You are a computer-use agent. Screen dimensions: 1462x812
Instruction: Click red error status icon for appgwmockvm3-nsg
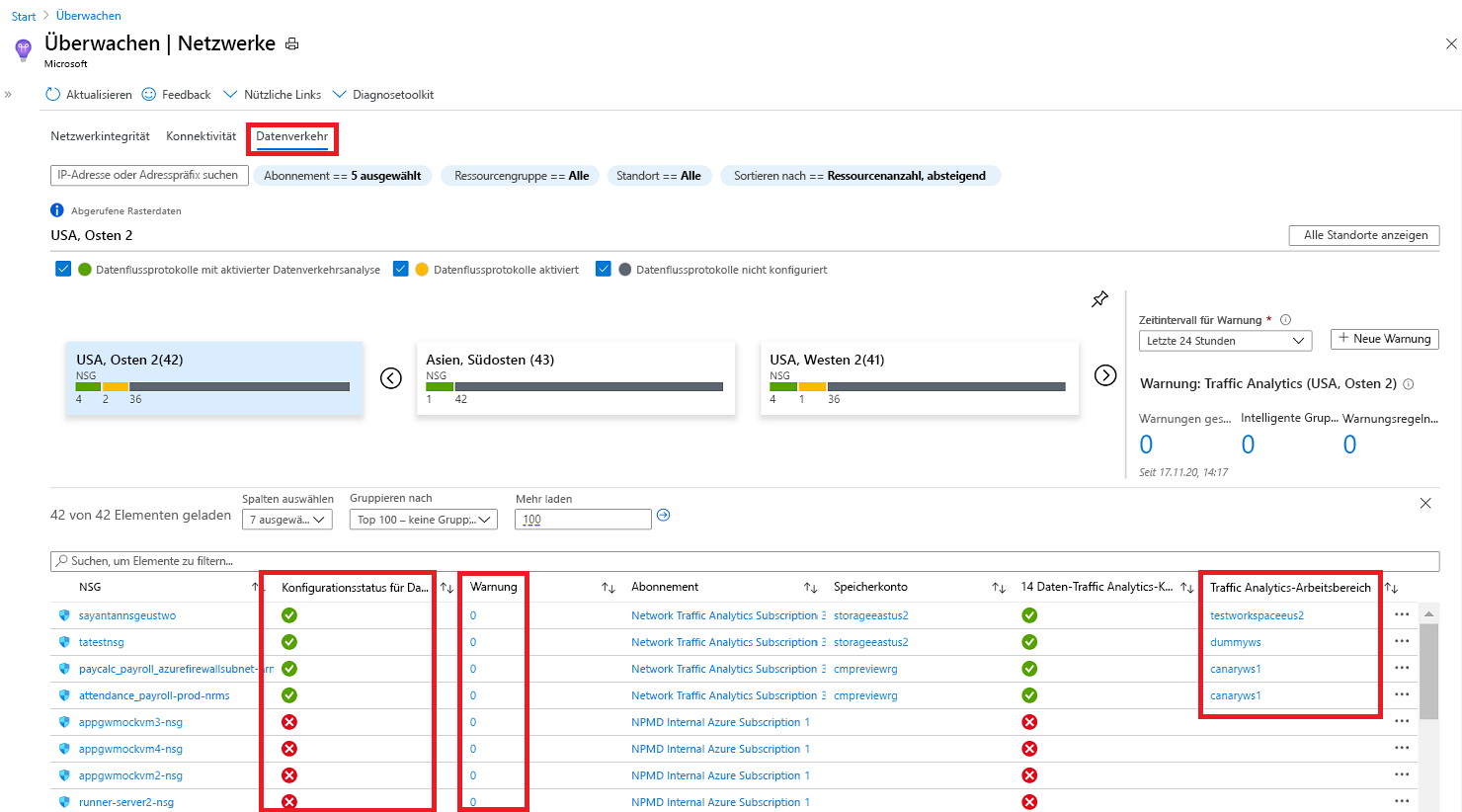[289, 722]
